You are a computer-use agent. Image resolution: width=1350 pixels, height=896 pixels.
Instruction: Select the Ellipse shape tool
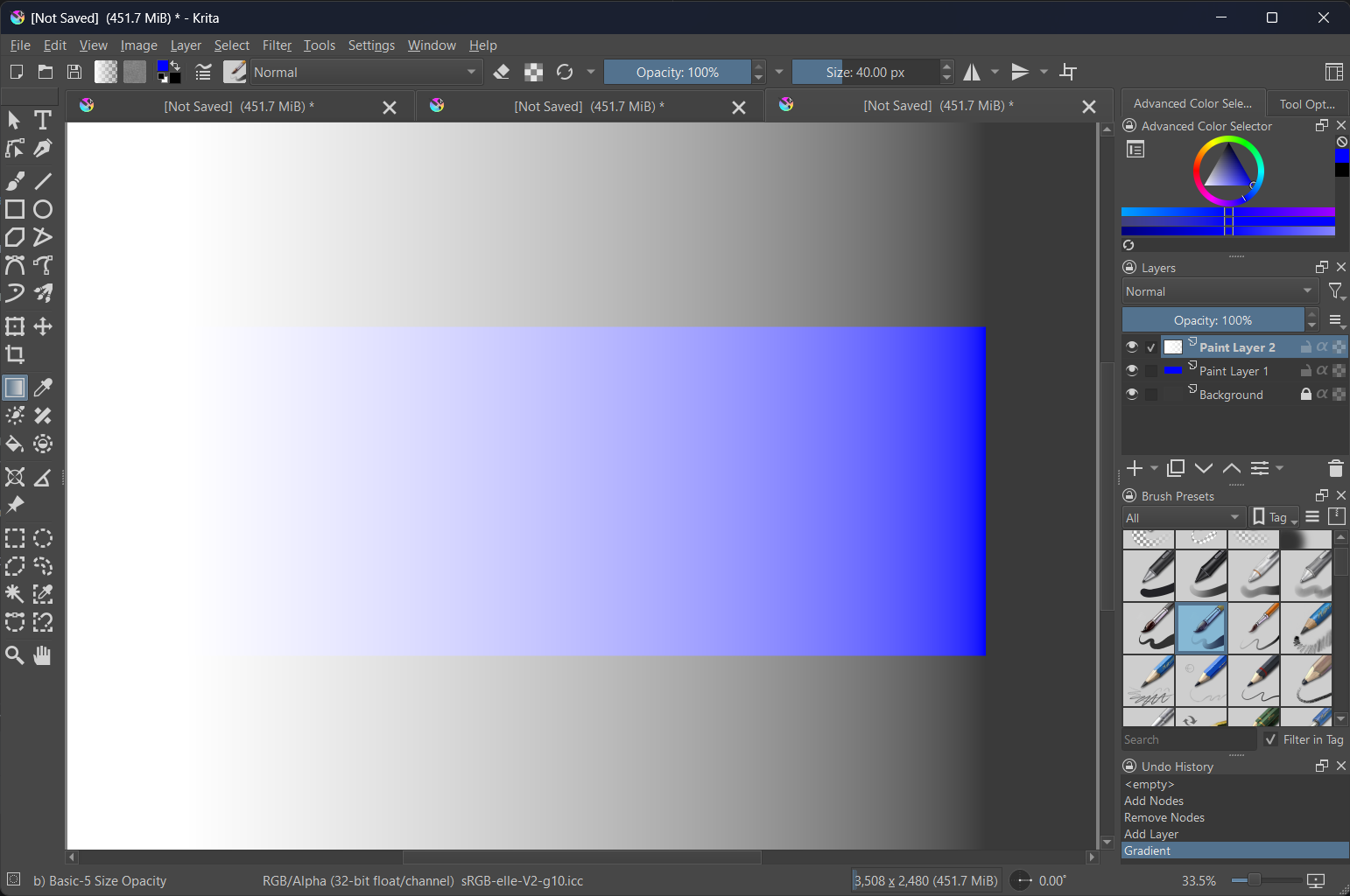43,209
